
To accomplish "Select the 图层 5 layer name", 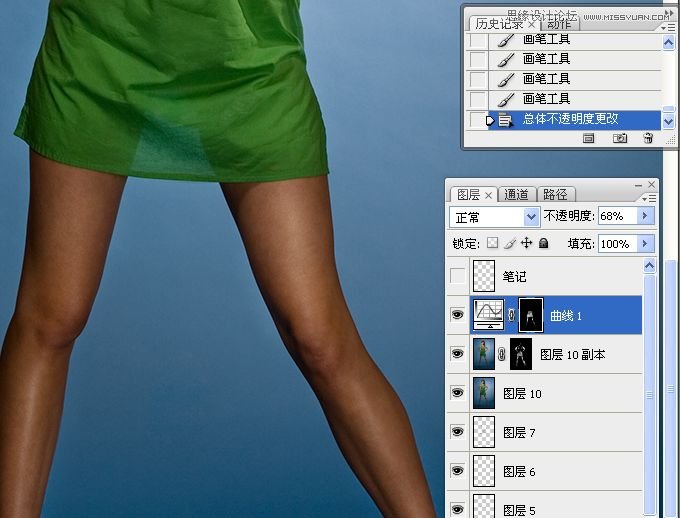I will click(519, 510).
